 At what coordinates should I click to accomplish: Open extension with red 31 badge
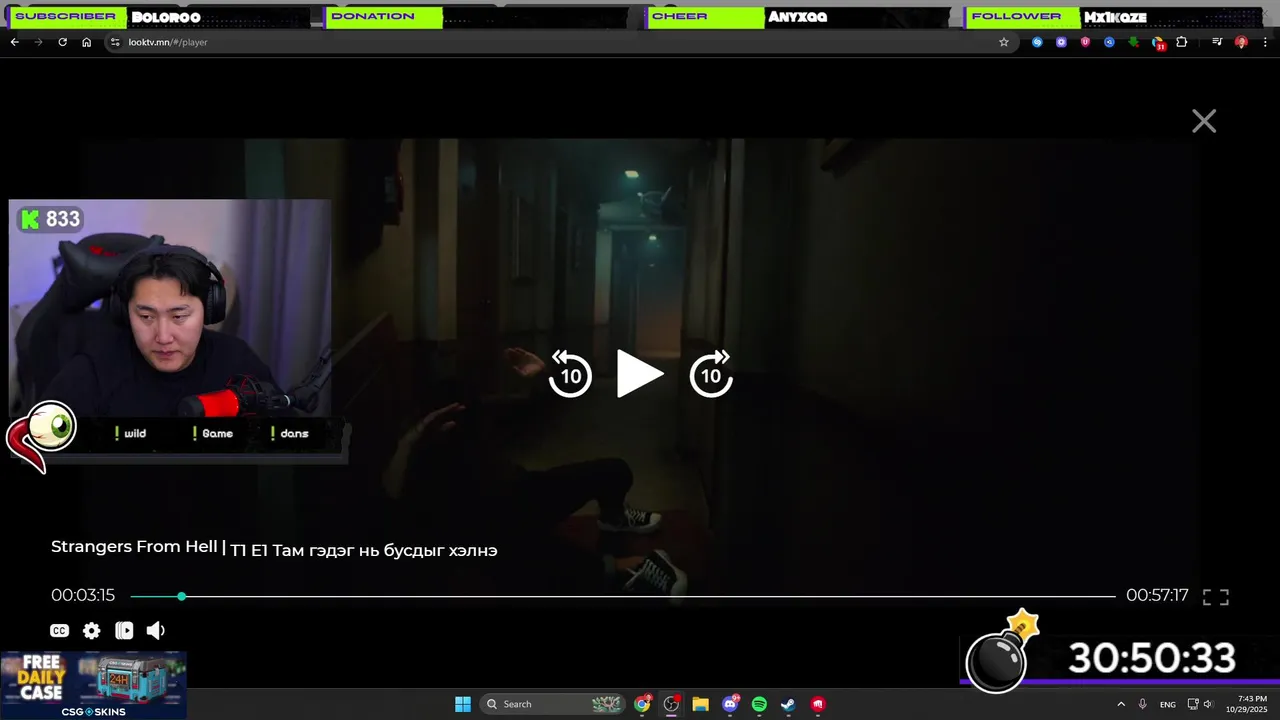click(1158, 43)
